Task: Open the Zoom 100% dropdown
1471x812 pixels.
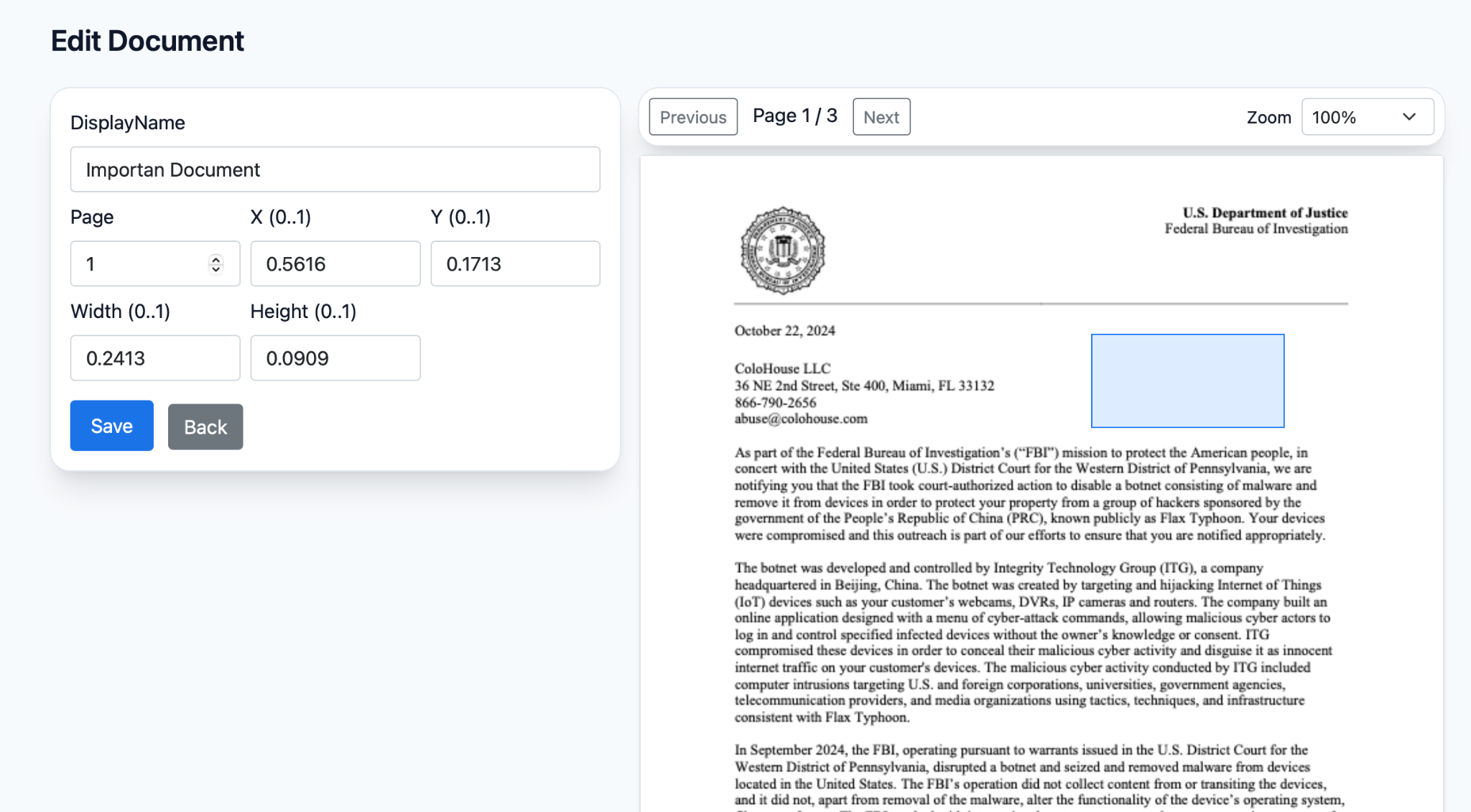Action: point(1367,117)
